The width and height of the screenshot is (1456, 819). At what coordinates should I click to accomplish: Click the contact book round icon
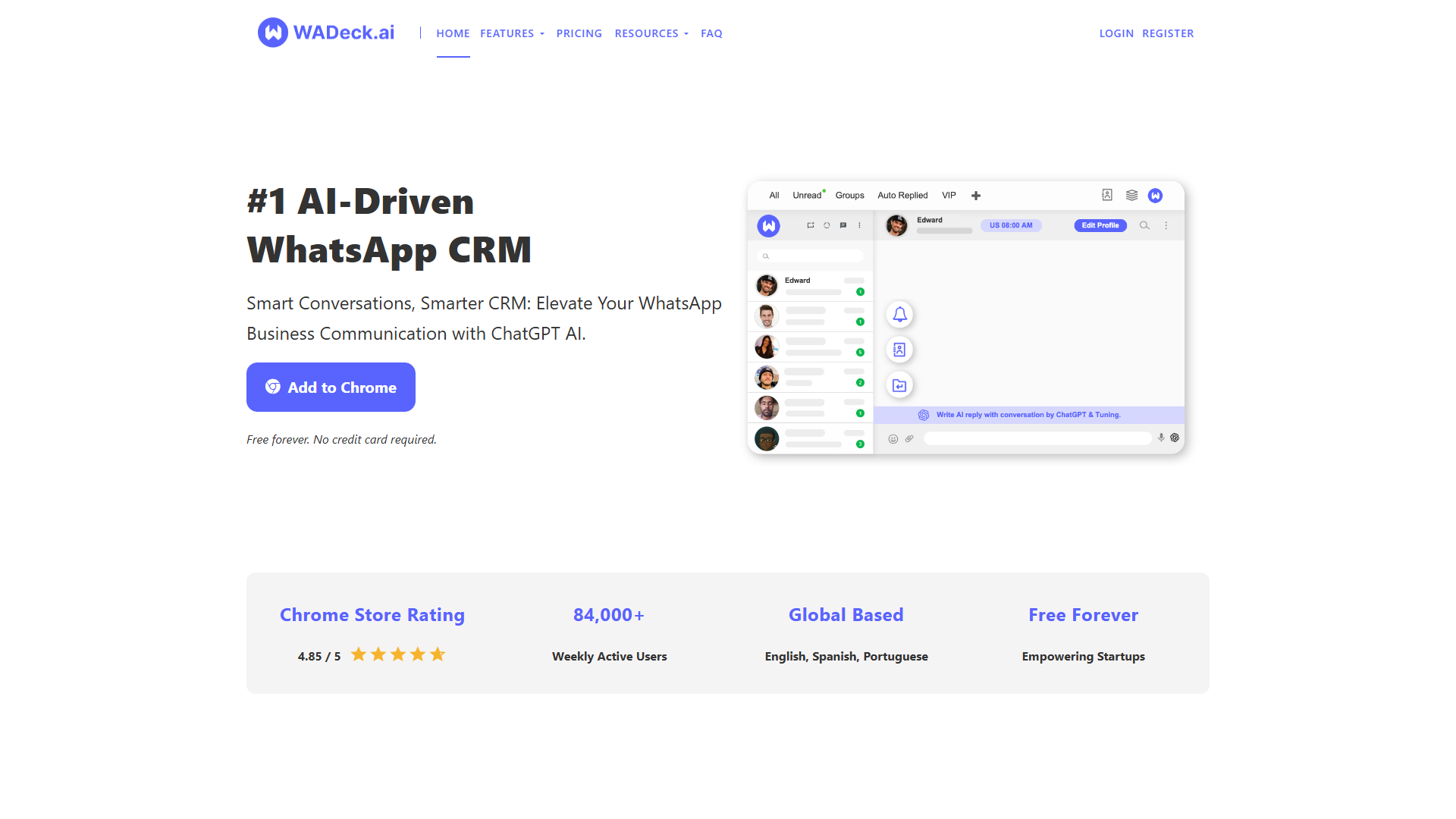point(899,350)
